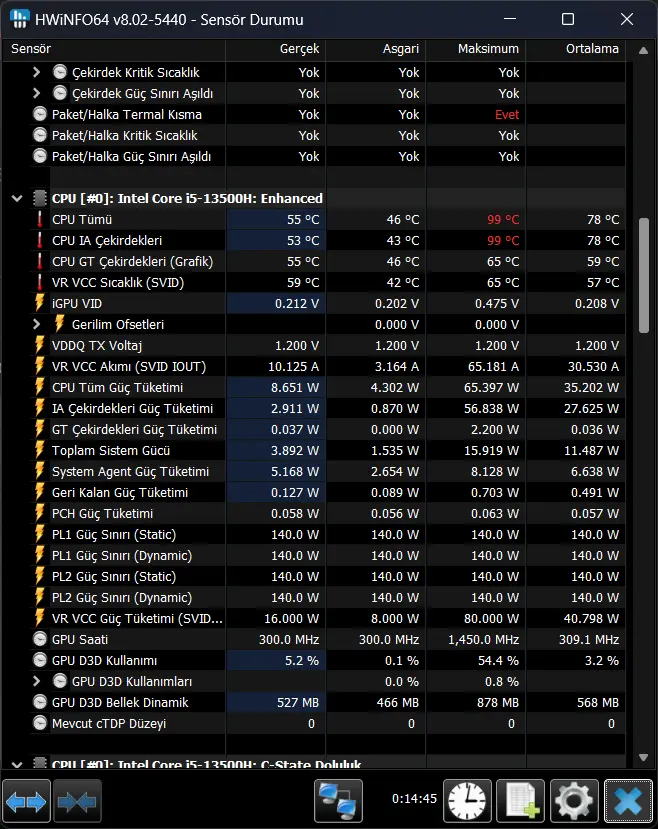
Task: Expand Çekirdek Güç Sınırı Aşıldı row
Action: pos(36,93)
